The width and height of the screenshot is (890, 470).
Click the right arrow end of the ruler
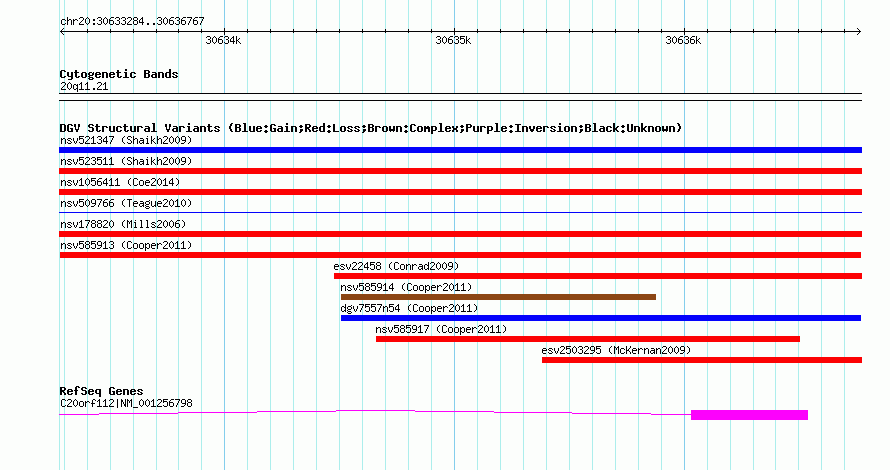(x=859, y=32)
